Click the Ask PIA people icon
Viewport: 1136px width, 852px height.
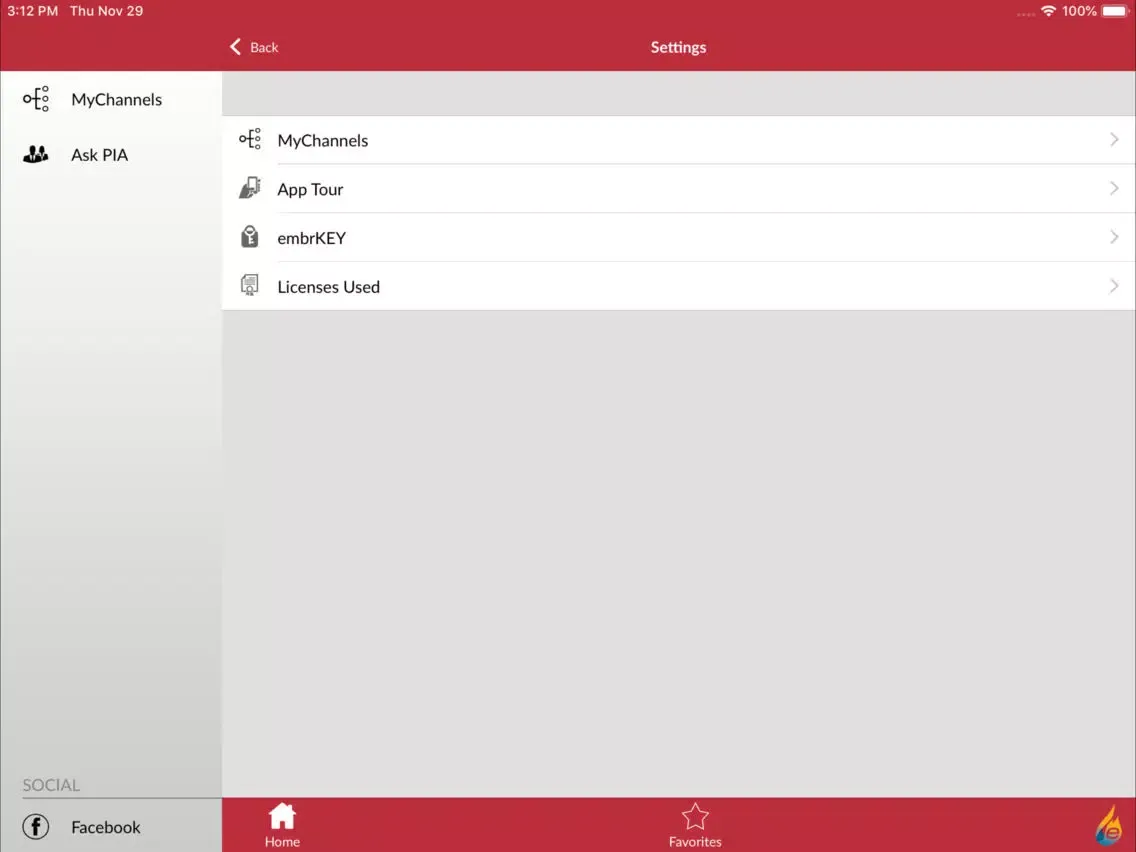pyautogui.click(x=36, y=155)
